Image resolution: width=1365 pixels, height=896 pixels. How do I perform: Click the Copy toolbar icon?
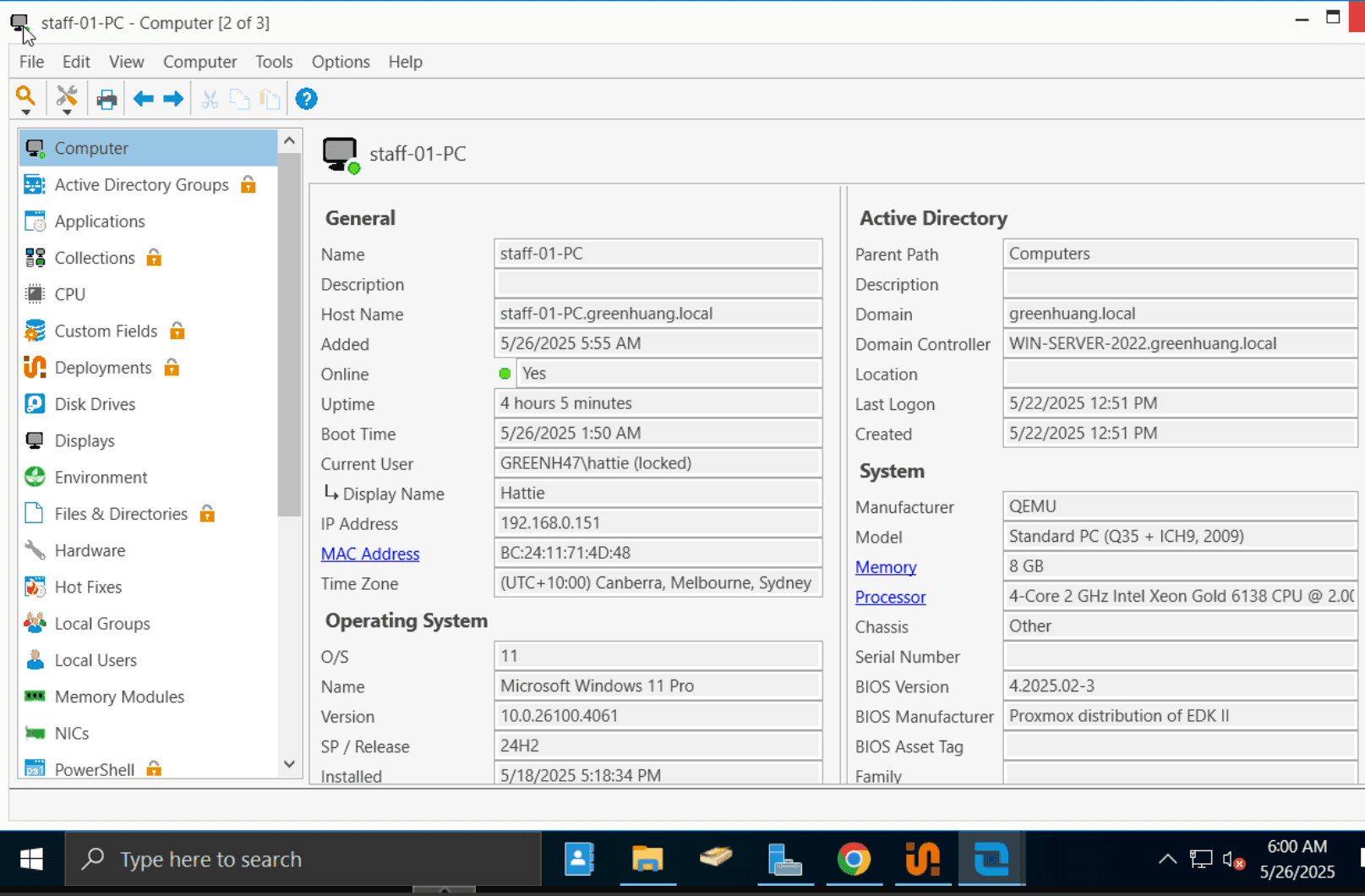240,100
